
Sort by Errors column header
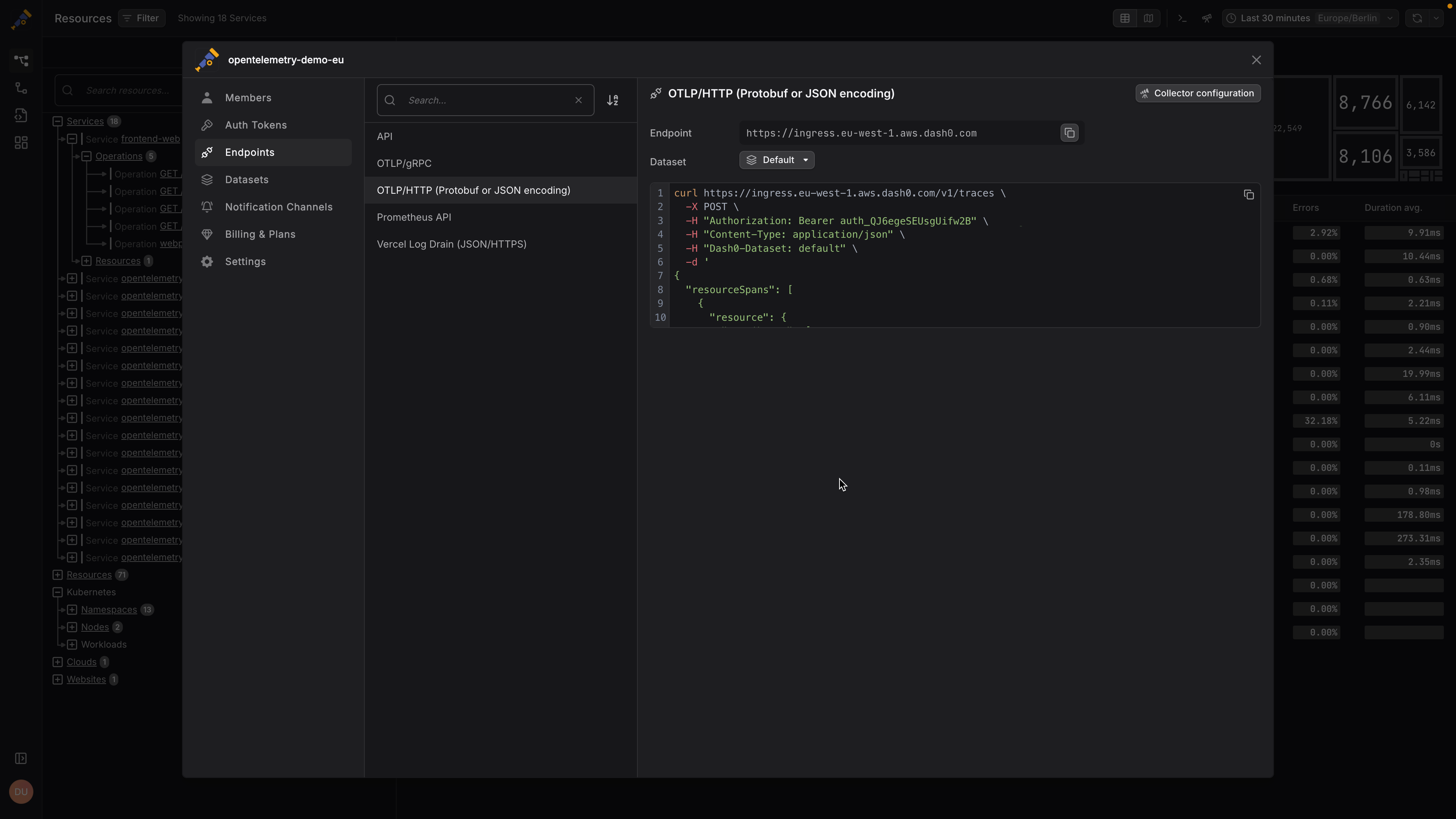click(x=1305, y=208)
